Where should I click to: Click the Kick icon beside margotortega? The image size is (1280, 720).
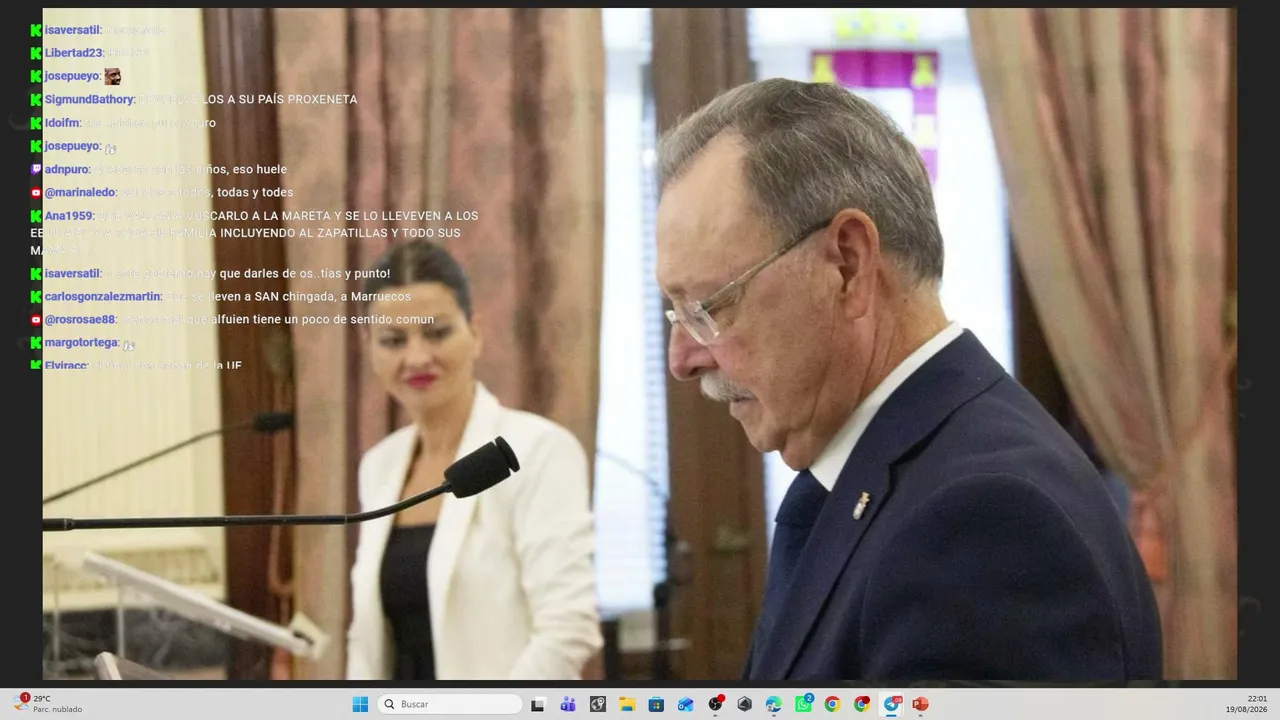point(36,342)
